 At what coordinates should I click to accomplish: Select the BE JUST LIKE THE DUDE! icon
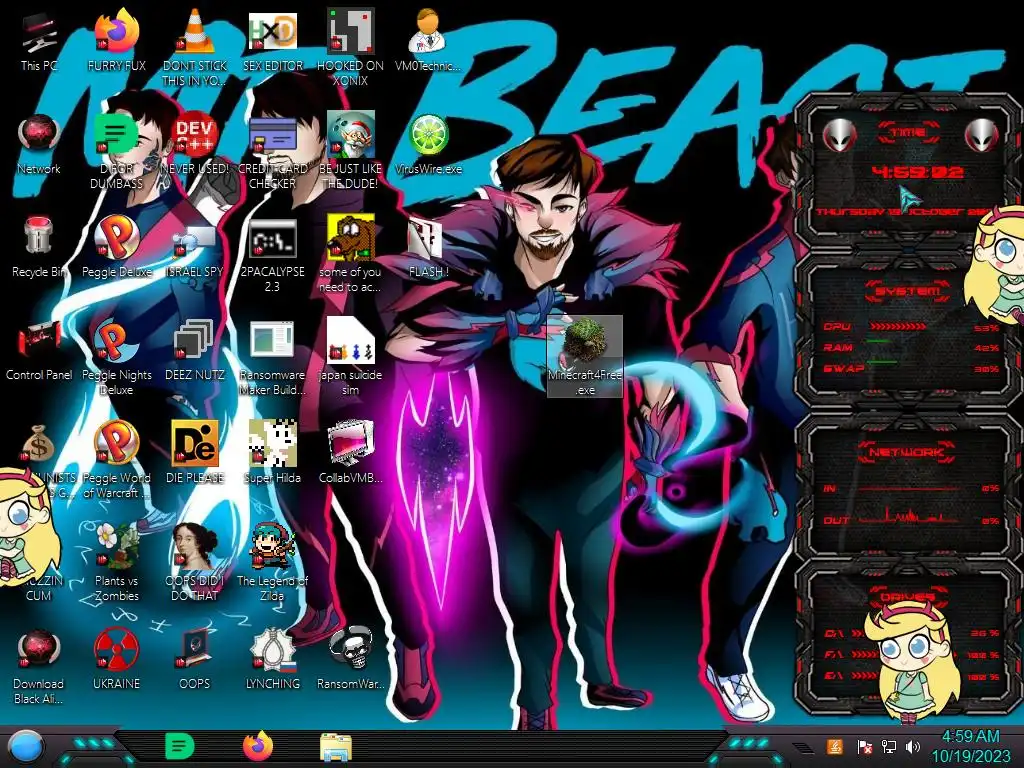tap(350, 152)
